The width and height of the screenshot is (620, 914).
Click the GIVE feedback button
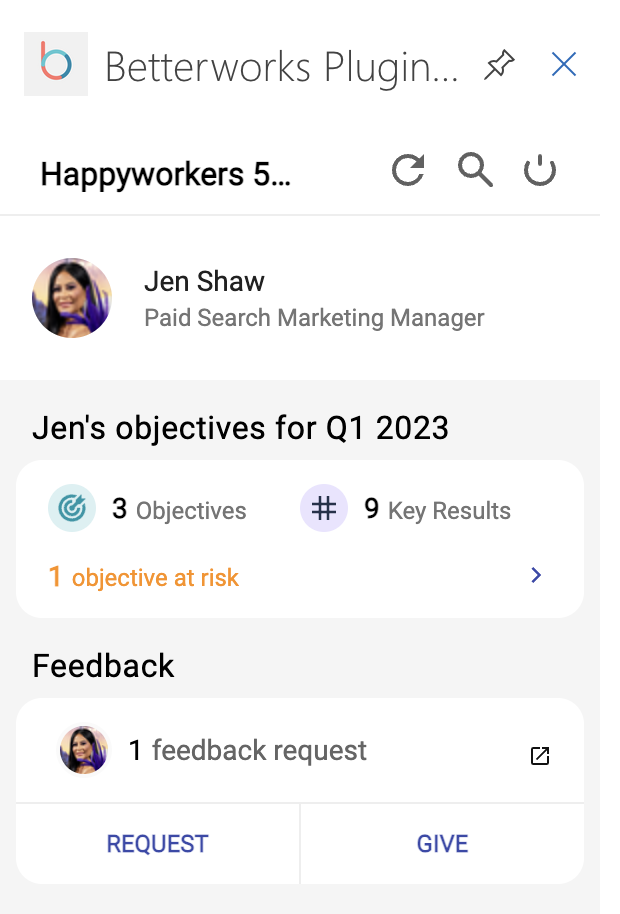coord(442,843)
